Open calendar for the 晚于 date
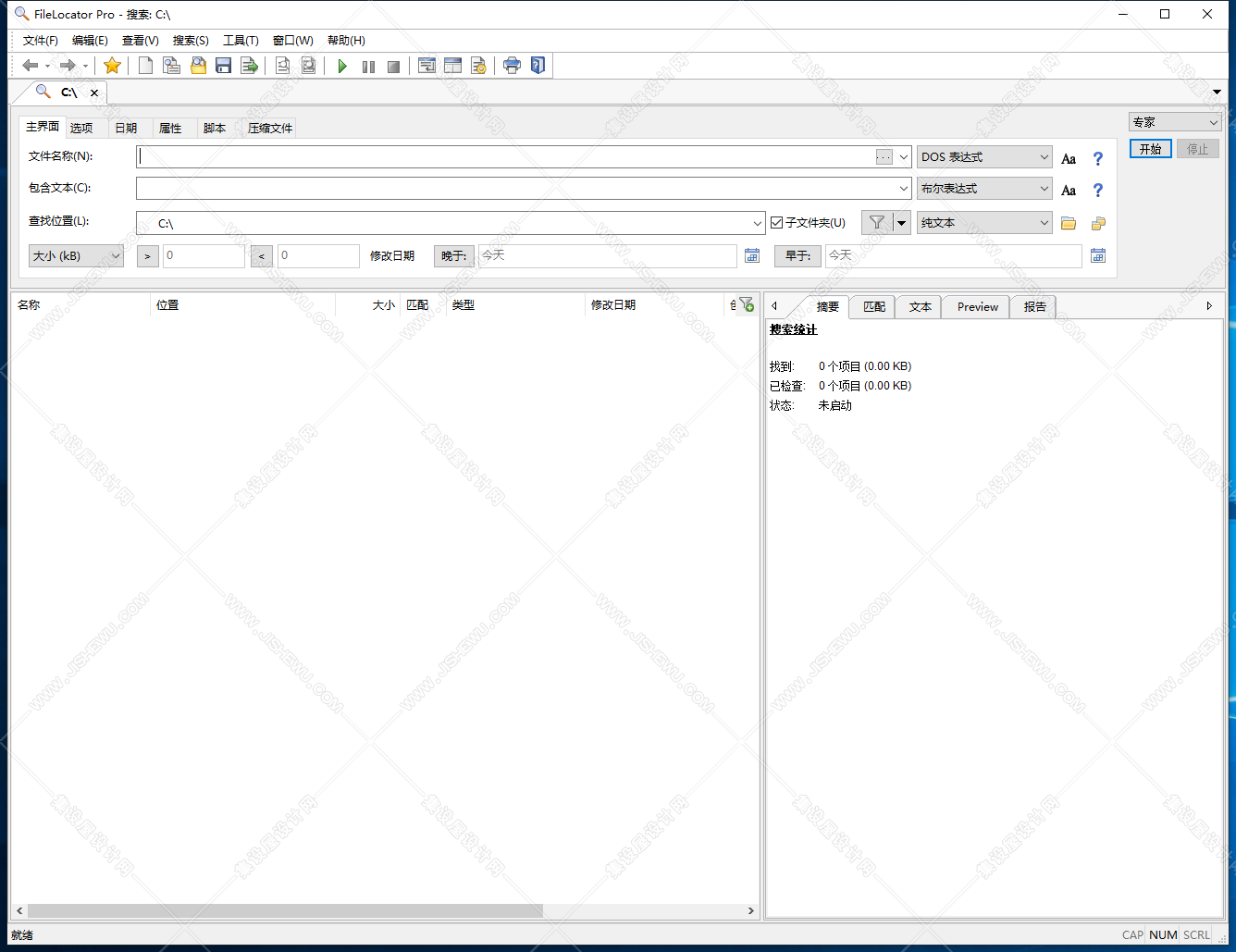1236x952 pixels. 752,255
